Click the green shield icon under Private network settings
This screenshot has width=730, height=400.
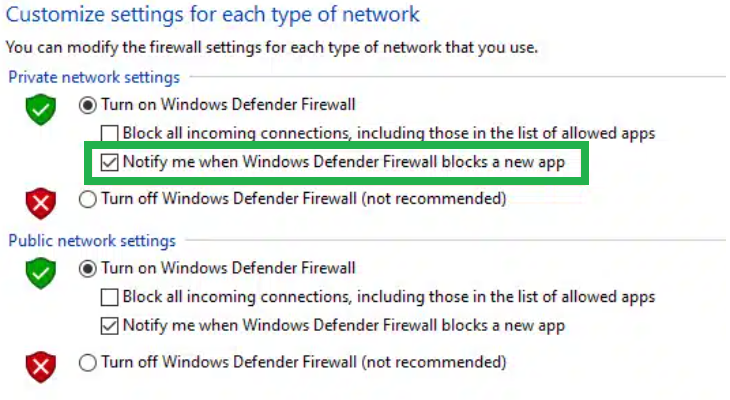(40, 109)
